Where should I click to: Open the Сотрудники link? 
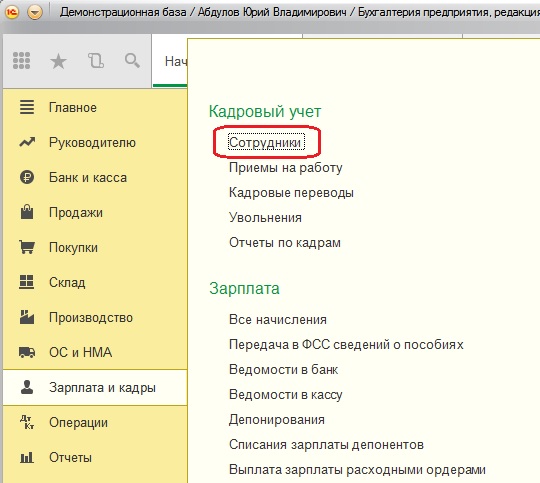(x=266, y=142)
